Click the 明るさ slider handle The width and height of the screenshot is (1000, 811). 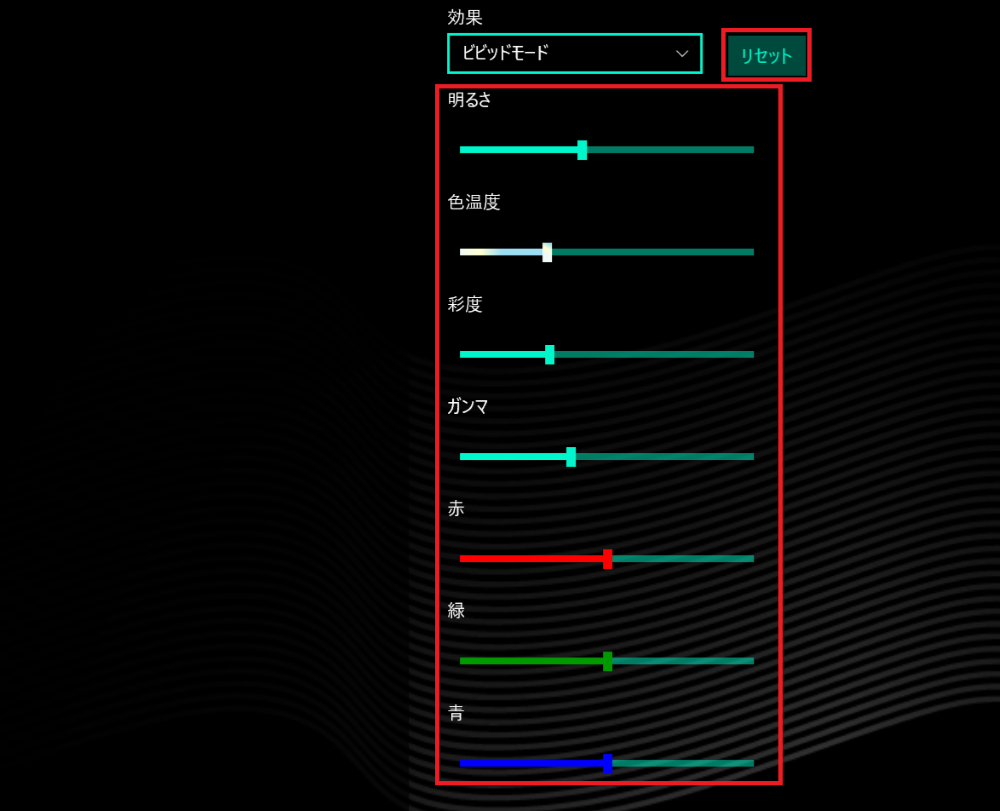pyautogui.click(x=582, y=150)
